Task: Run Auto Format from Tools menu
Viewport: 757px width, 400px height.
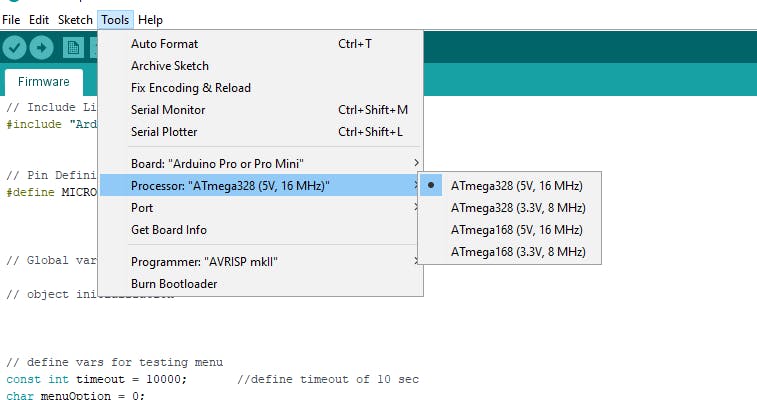Action: (164, 44)
